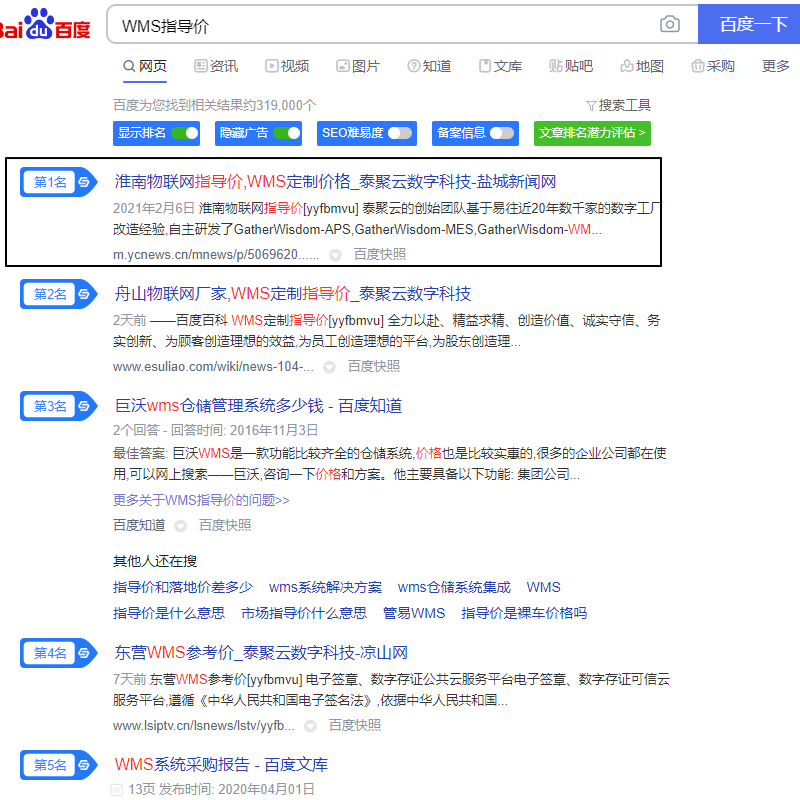Open 百度快照 for 百度知道 result
This screenshot has height=800, width=800.
point(225,526)
